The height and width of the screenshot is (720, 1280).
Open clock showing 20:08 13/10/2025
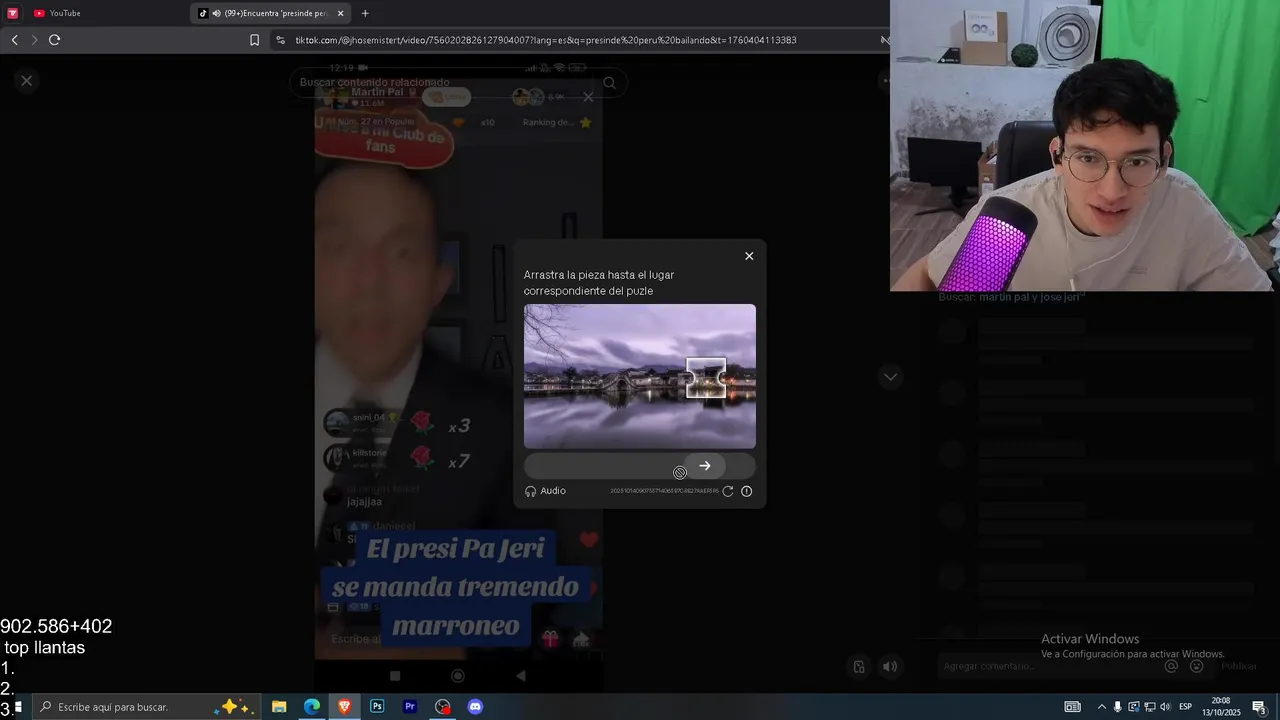pos(1221,707)
